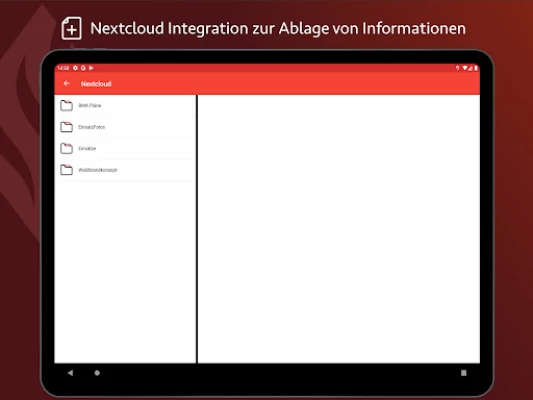Viewport: 533px width, 400px height.
Task: Select the EinsatzFotos folder name
Action: (92, 127)
